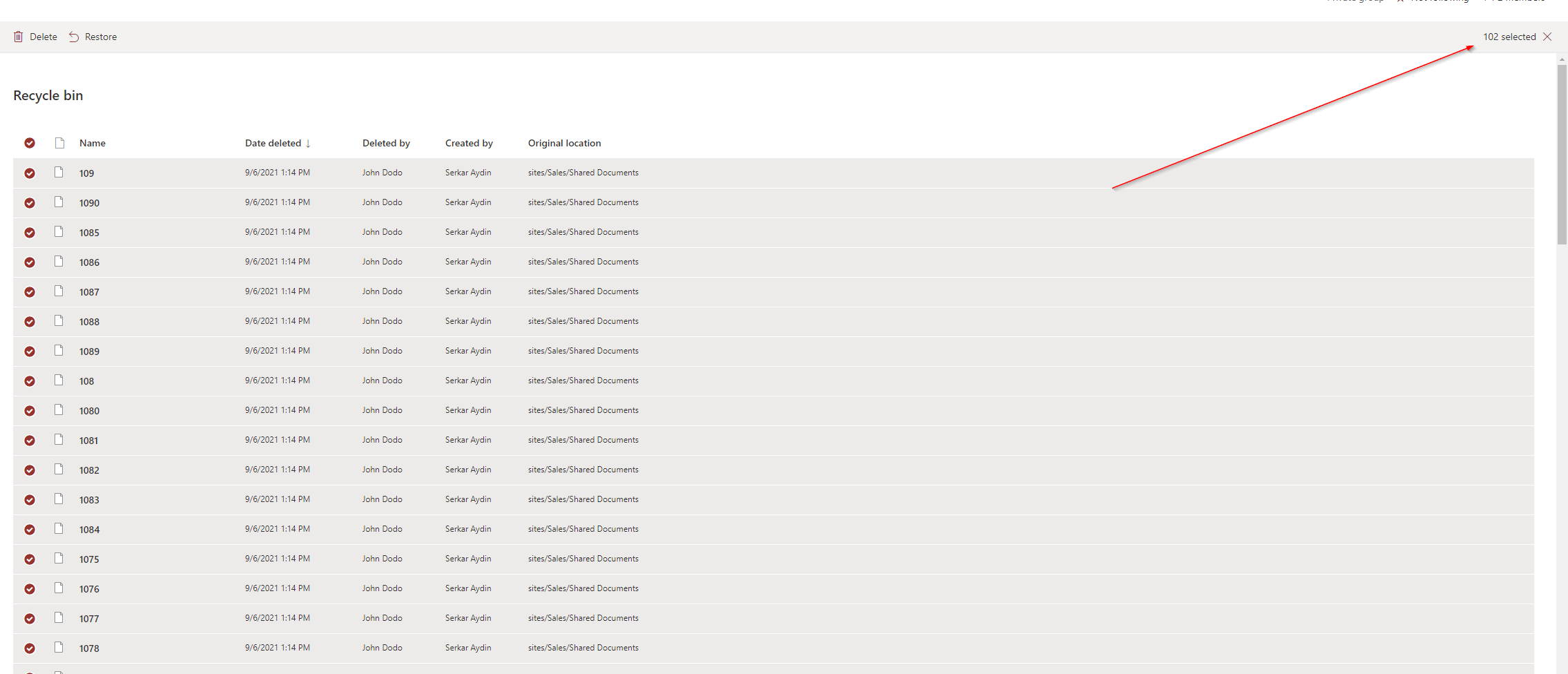Click the Created by column header
This screenshot has height=674, width=1568.
(x=469, y=143)
